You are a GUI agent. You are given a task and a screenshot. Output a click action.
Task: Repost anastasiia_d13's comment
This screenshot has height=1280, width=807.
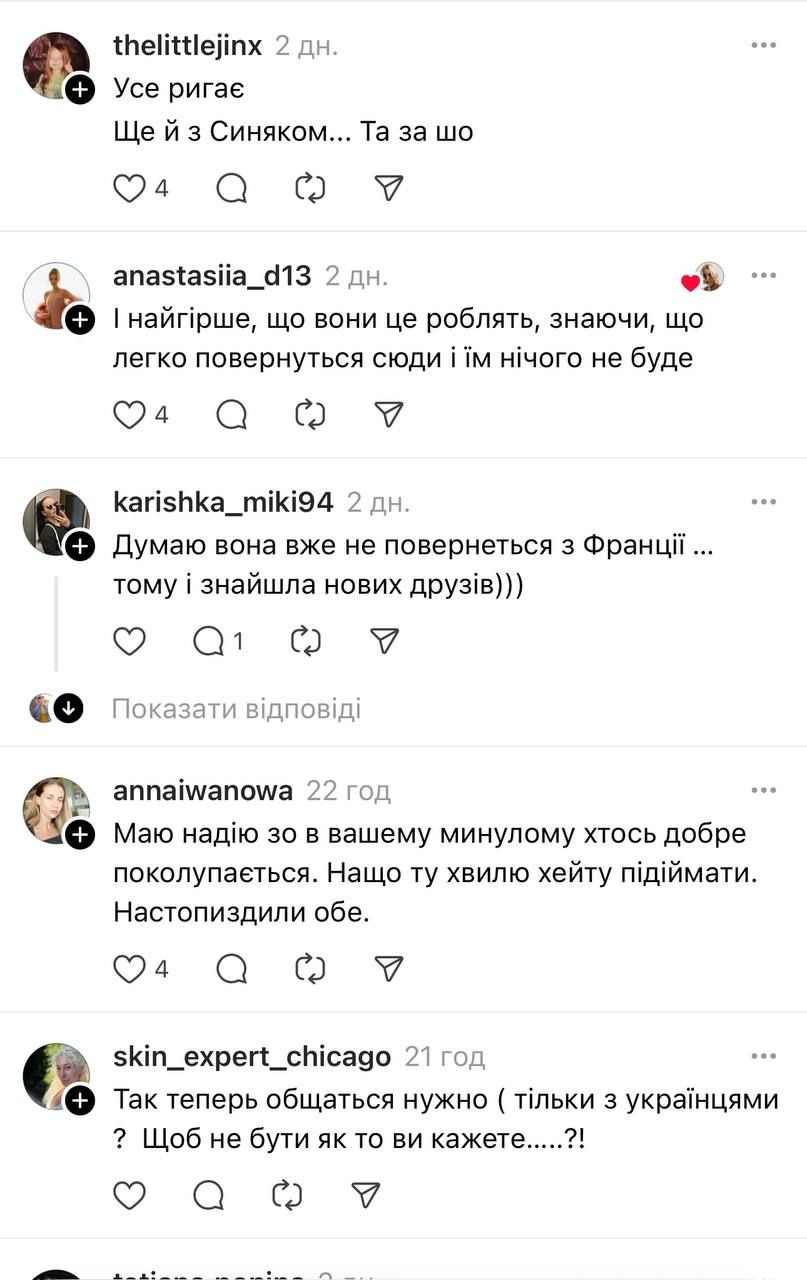310,414
